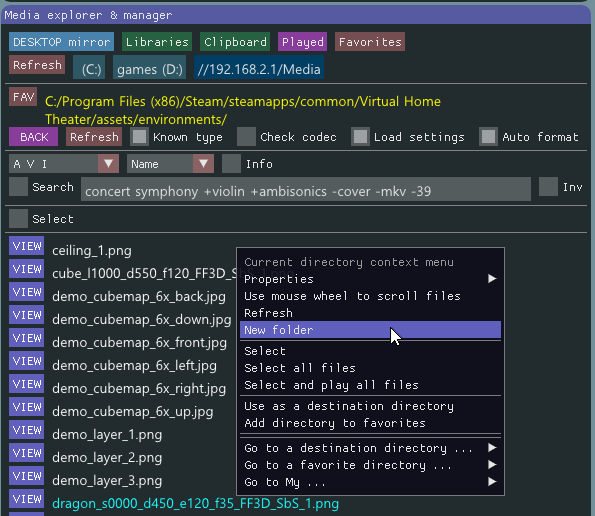Open the games (D:) drive
595x516 pixels.
click(x=150, y=68)
